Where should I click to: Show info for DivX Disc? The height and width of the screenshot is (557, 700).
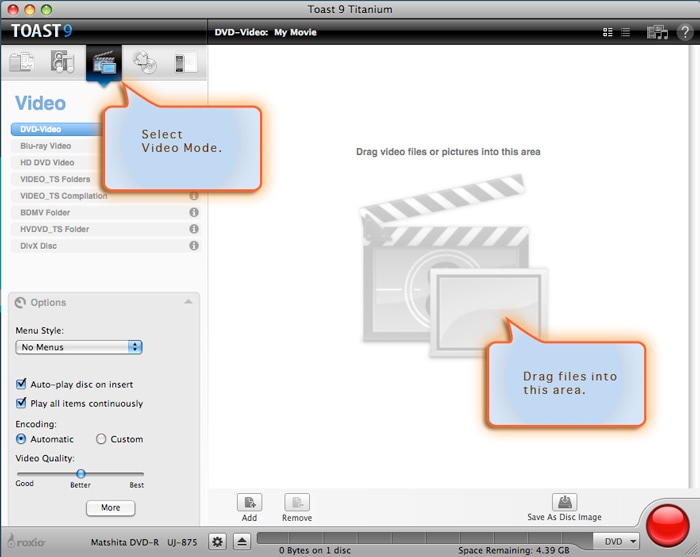[194, 245]
